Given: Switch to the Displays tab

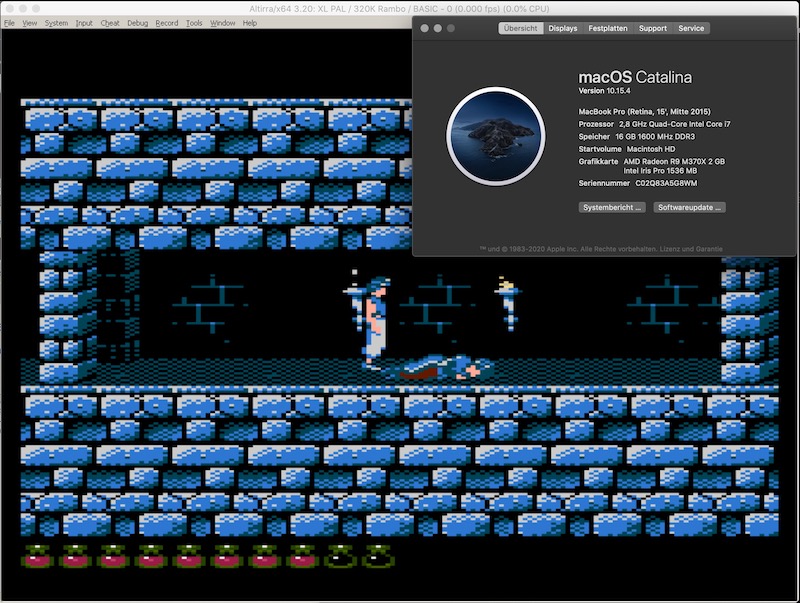Looking at the screenshot, I should pos(563,29).
